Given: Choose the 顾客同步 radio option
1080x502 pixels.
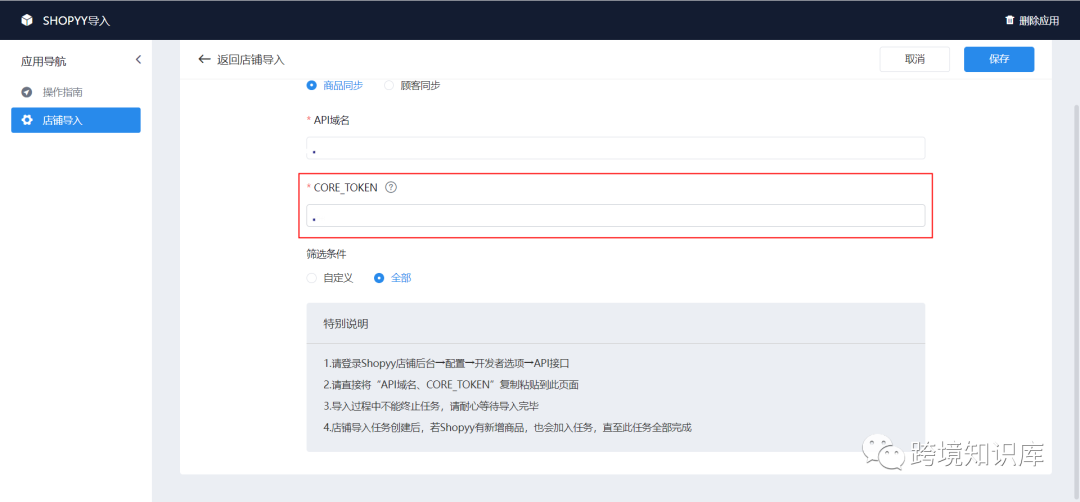Looking at the screenshot, I should coord(389,85).
